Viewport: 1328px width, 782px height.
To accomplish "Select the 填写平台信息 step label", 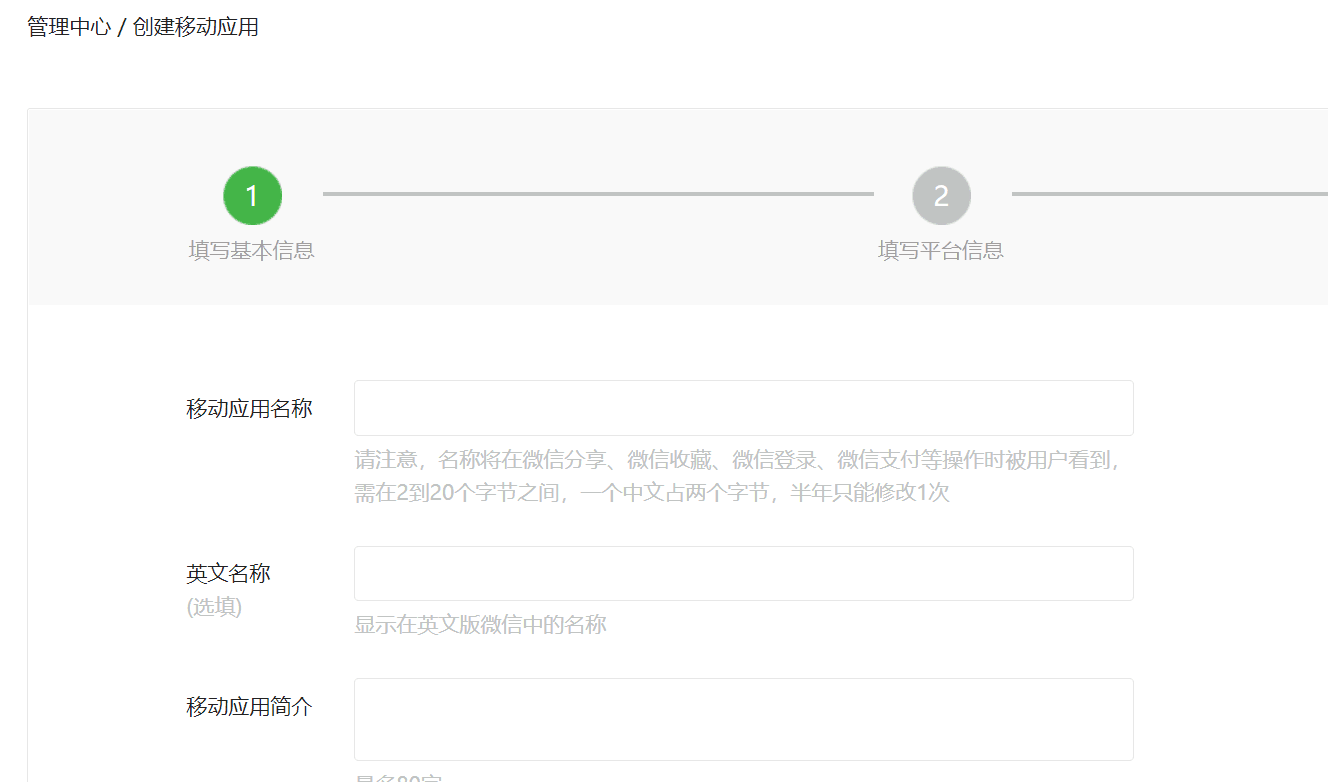I will point(941,250).
